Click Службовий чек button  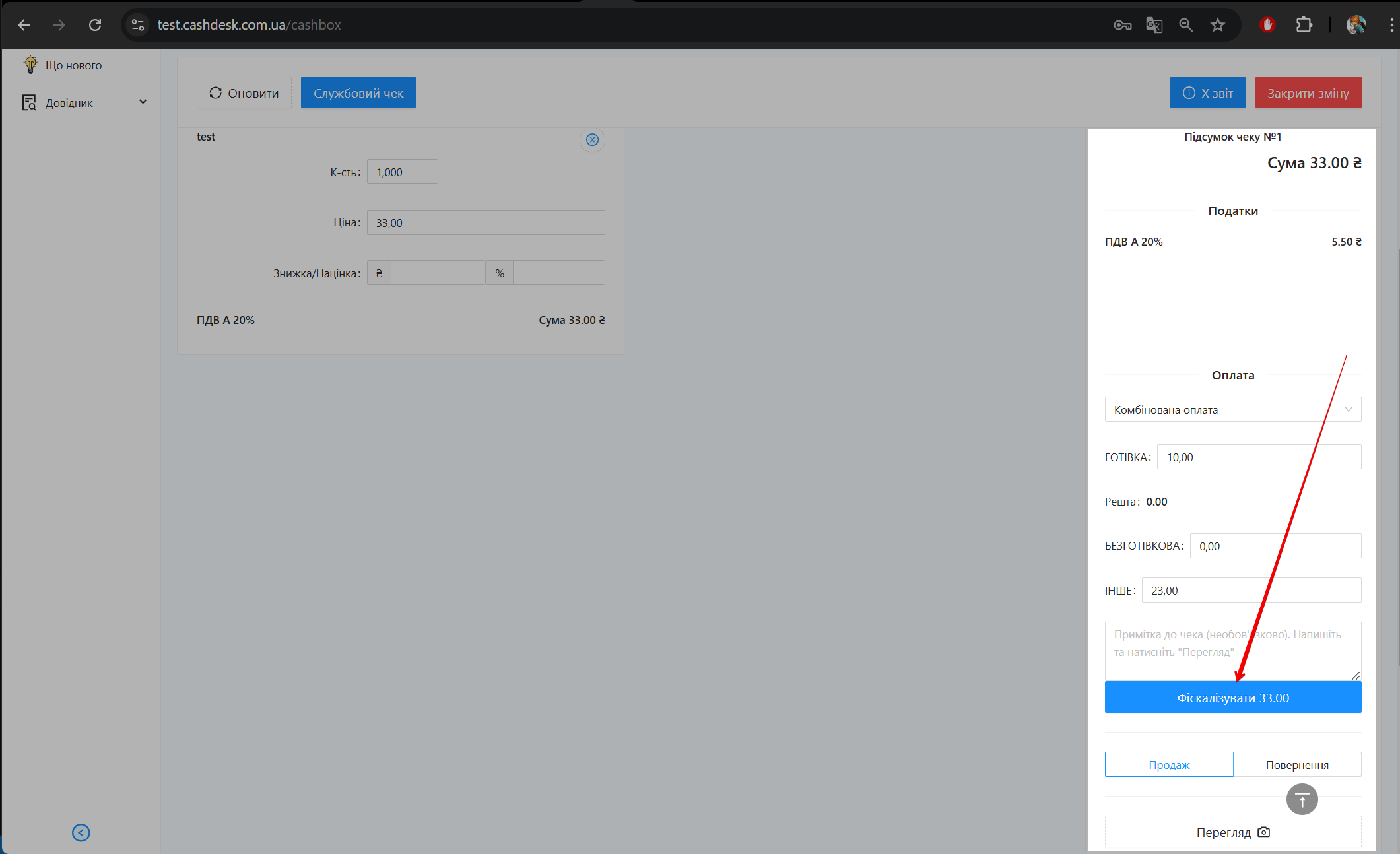(358, 93)
